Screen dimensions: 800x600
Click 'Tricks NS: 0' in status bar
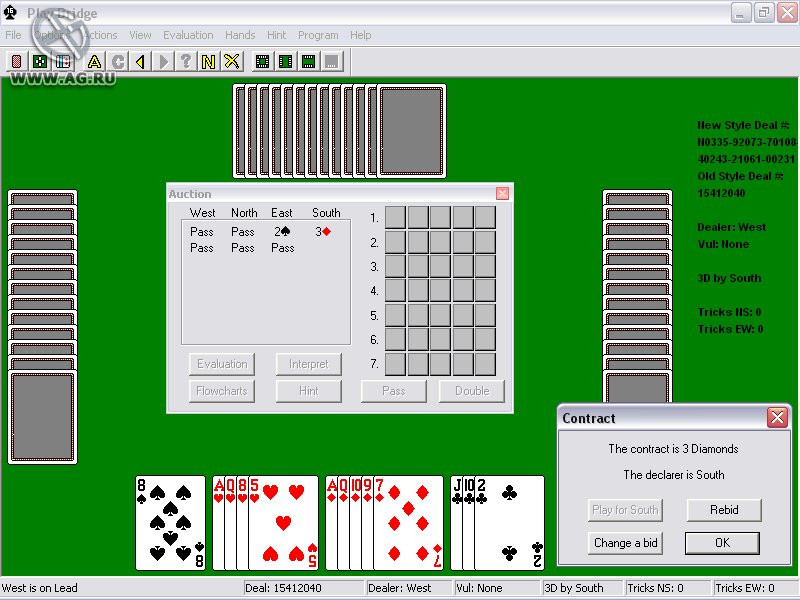point(655,588)
